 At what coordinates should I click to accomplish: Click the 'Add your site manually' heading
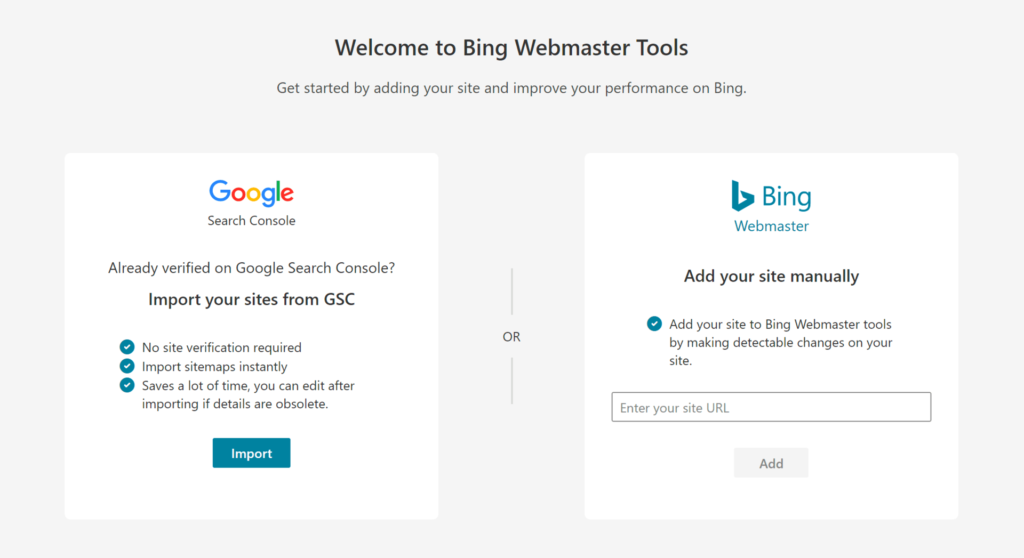click(x=771, y=276)
